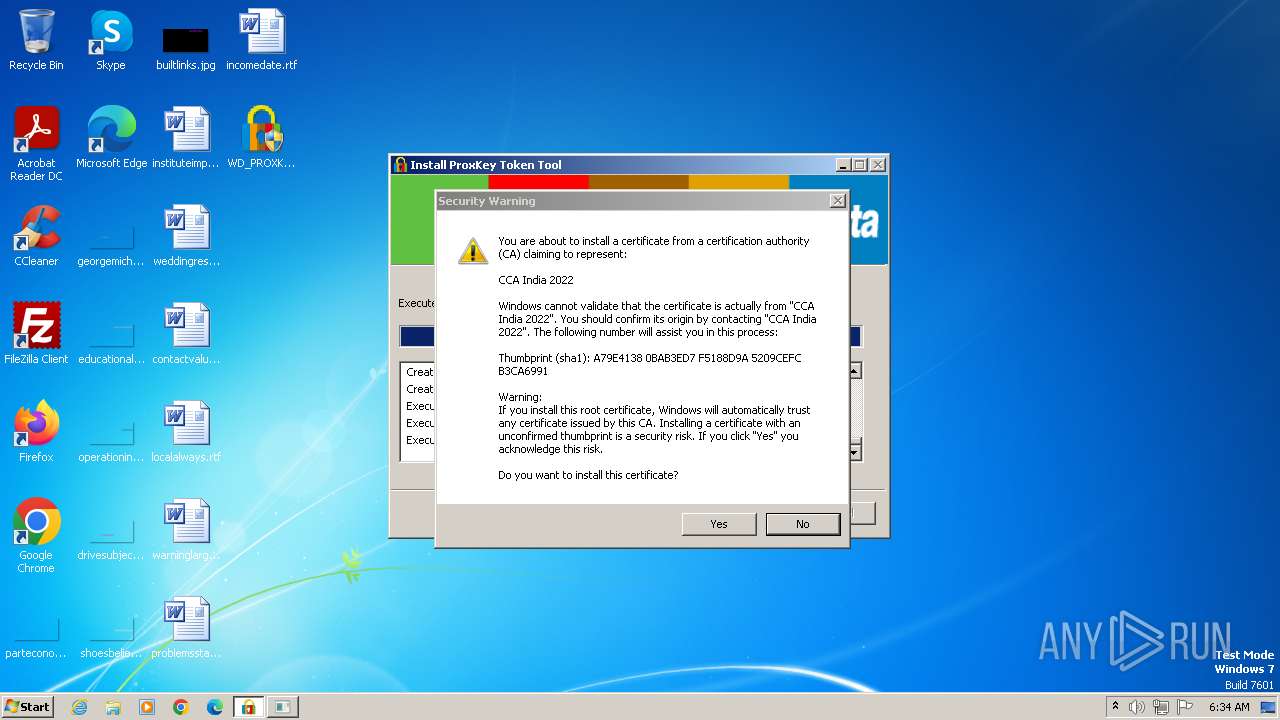Click the 'CCA India 2022' CA name

536,280
